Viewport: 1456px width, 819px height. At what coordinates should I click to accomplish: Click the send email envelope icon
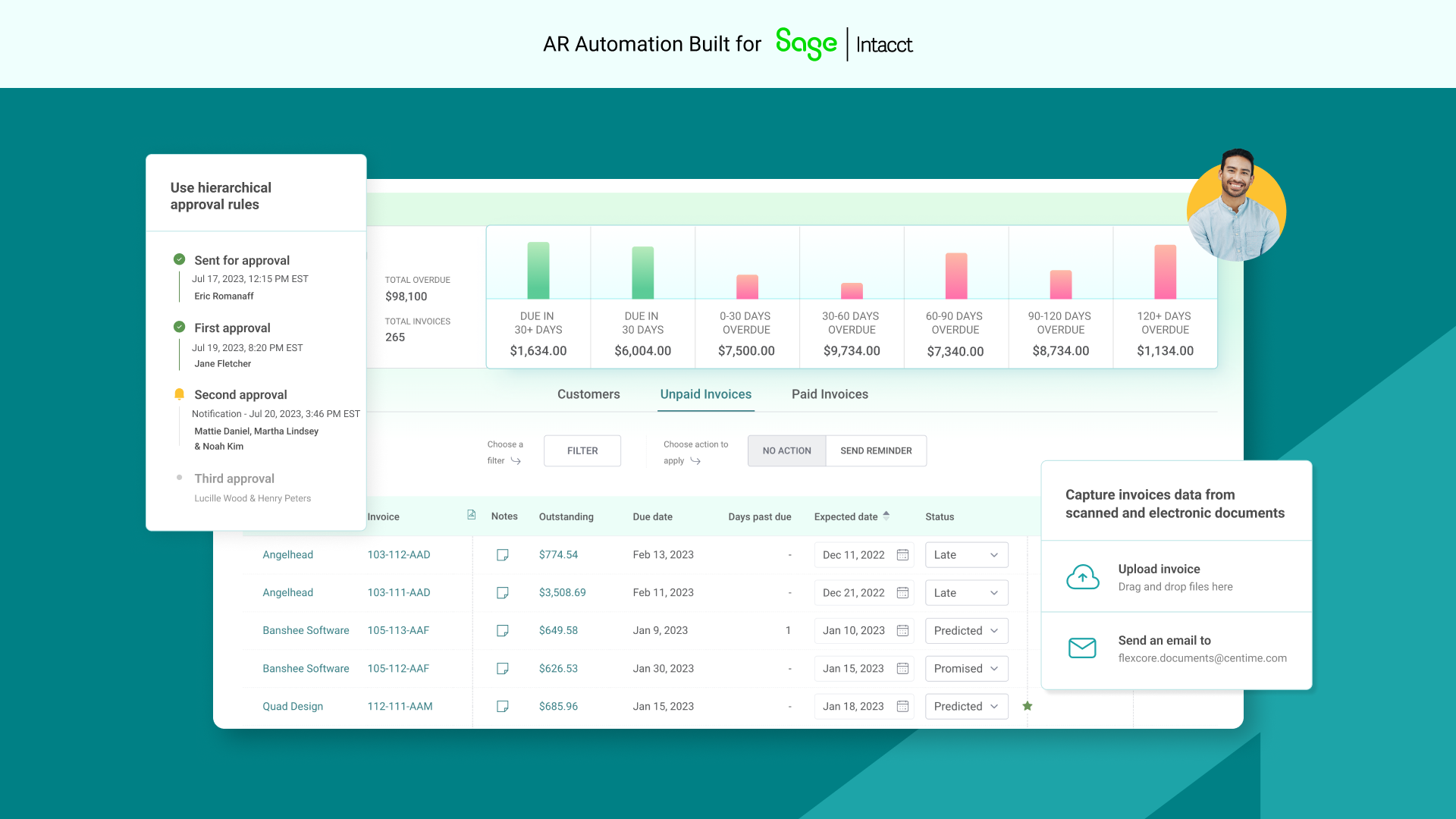(x=1082, y=648)
